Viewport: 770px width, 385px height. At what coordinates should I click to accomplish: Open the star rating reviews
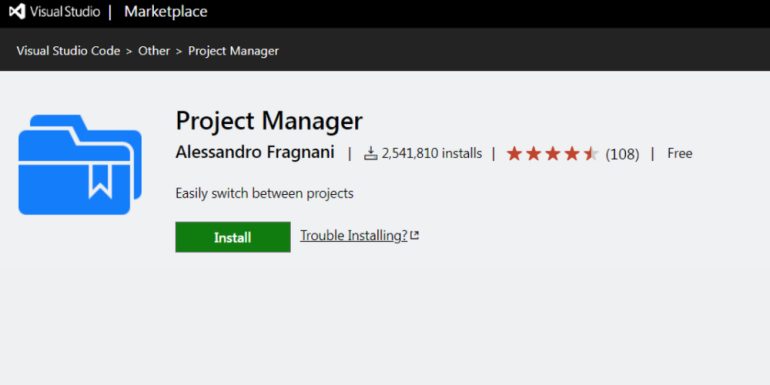click(552, 154)
